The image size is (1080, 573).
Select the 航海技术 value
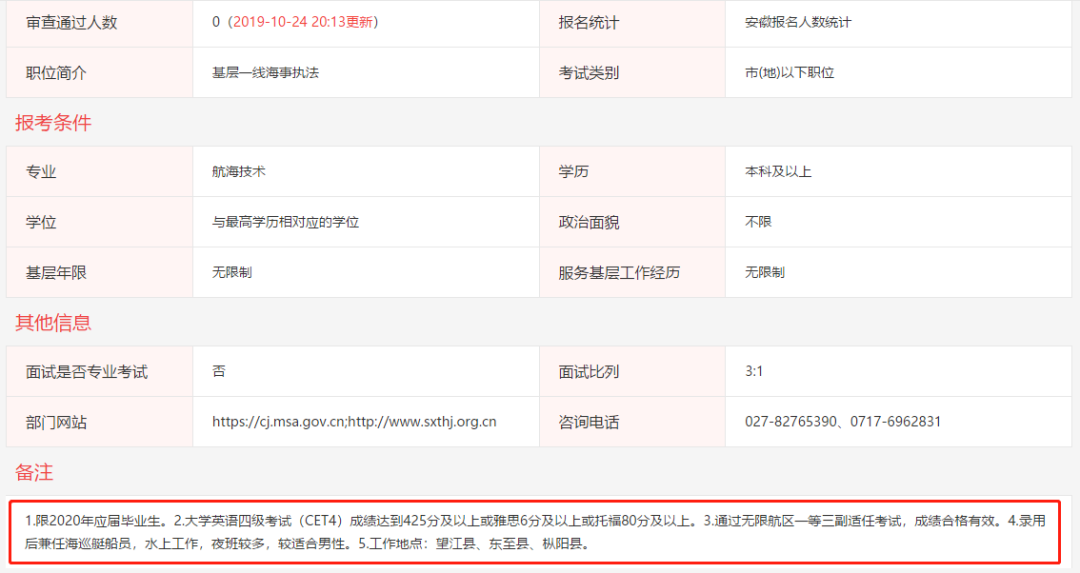pyautogui.click(x=238, y=171)
